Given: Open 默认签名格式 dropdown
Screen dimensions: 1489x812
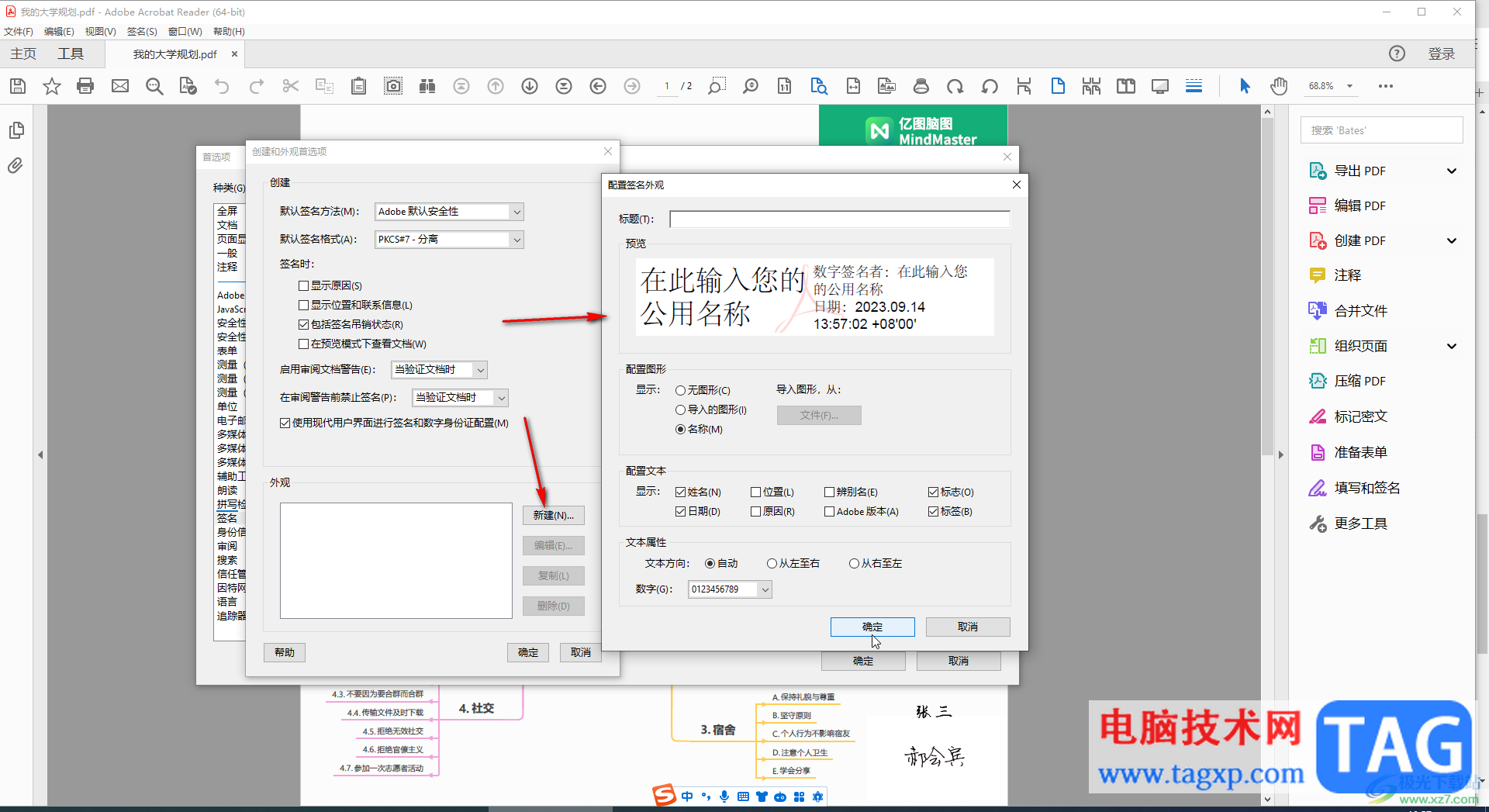Looking at the screenshot, I should (449, 240).
